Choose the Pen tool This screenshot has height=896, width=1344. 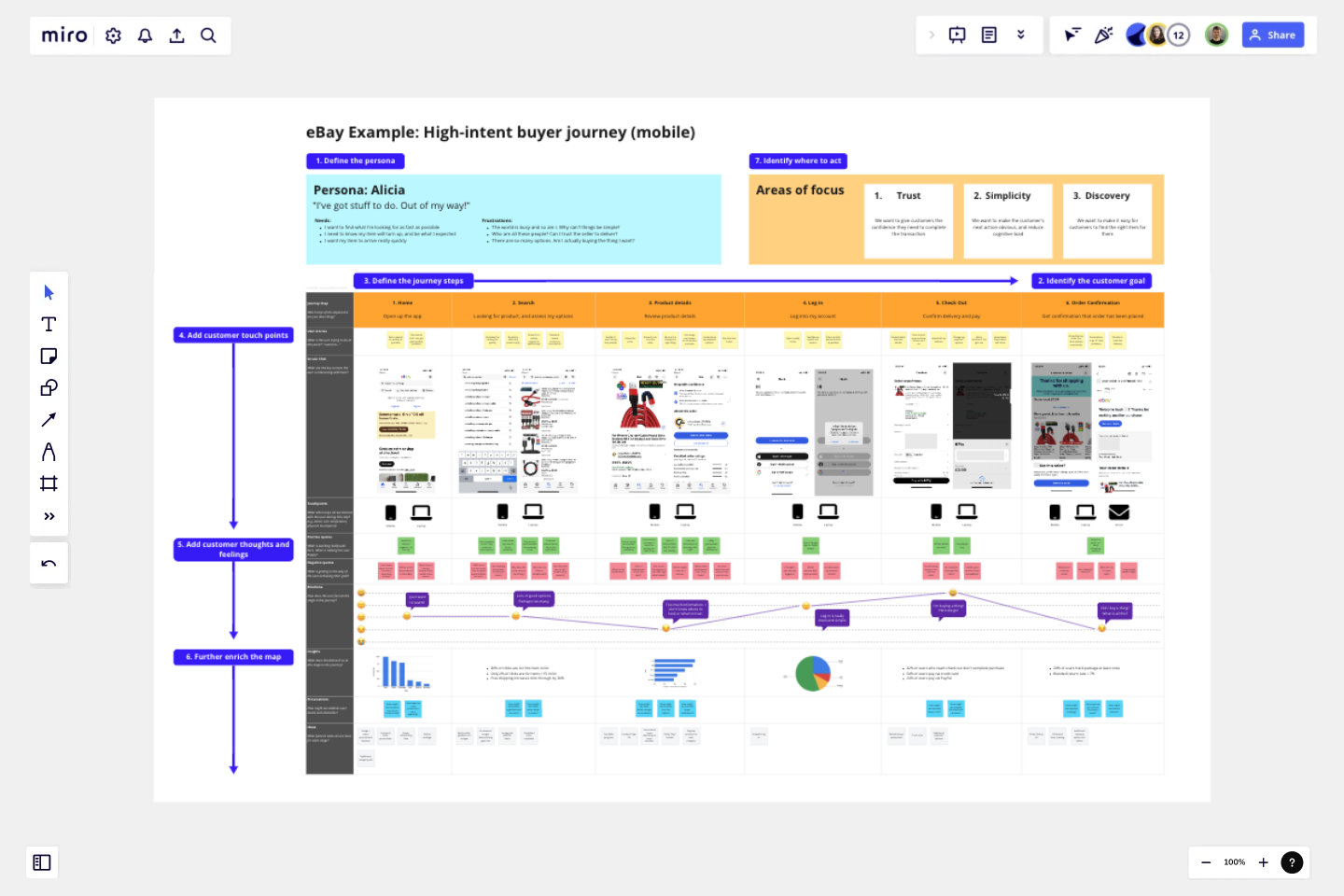(49, 451)
